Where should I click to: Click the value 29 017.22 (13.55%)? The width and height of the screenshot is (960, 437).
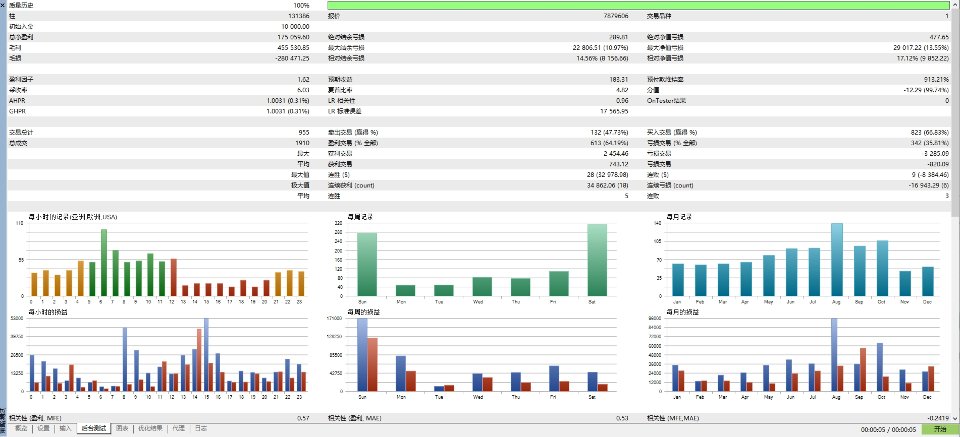[921, 48]
